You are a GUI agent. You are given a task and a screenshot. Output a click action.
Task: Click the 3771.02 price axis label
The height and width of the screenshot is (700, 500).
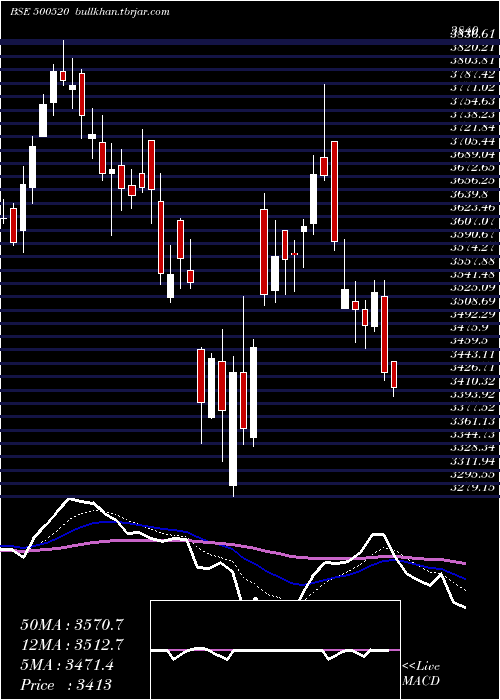[x=472, y=87]
